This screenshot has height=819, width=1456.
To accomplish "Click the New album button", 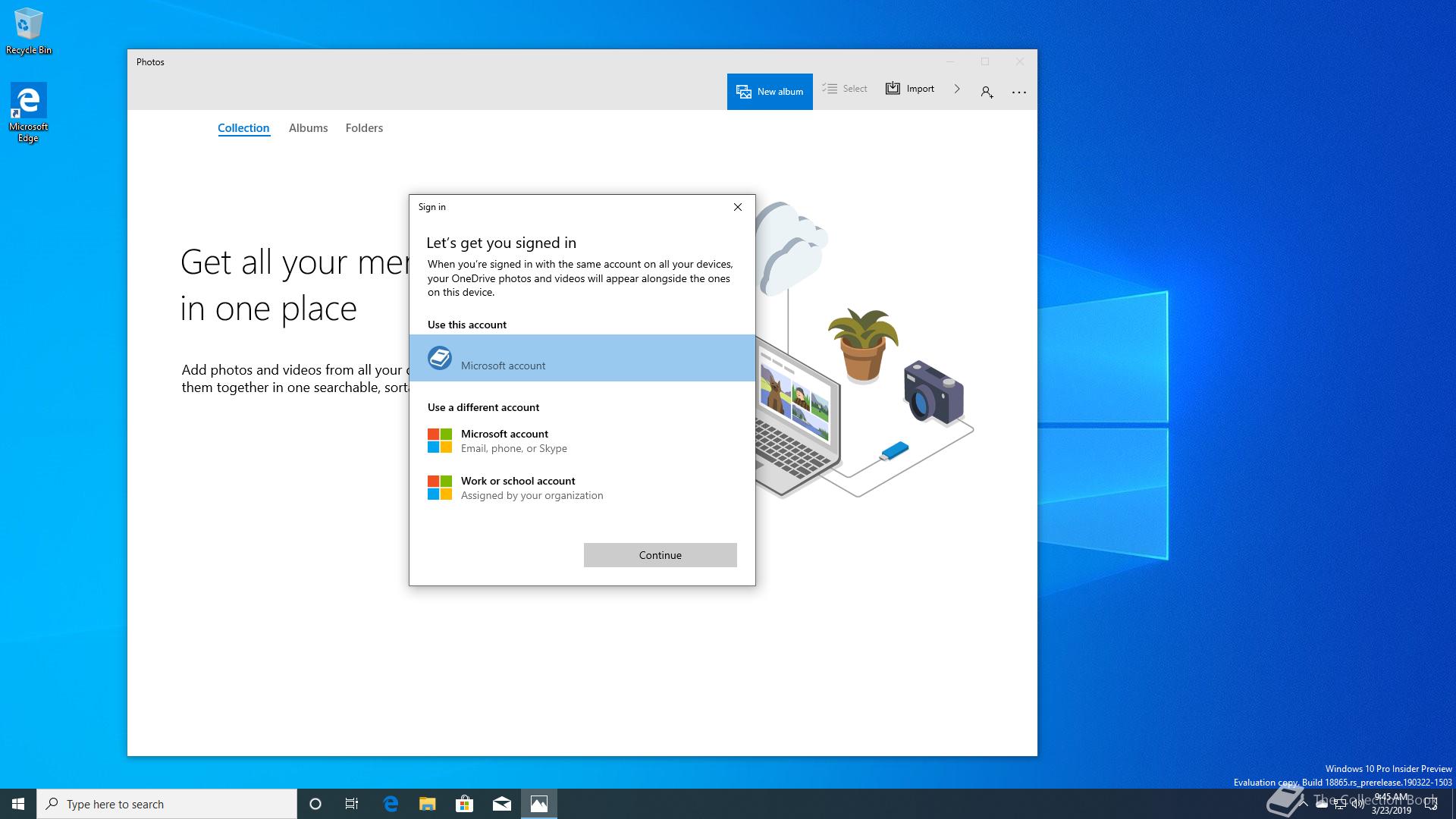I will click(770, 92).
